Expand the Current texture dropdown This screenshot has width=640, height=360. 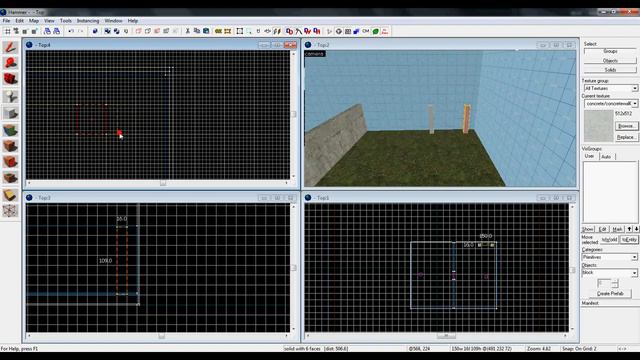point(635,104)
